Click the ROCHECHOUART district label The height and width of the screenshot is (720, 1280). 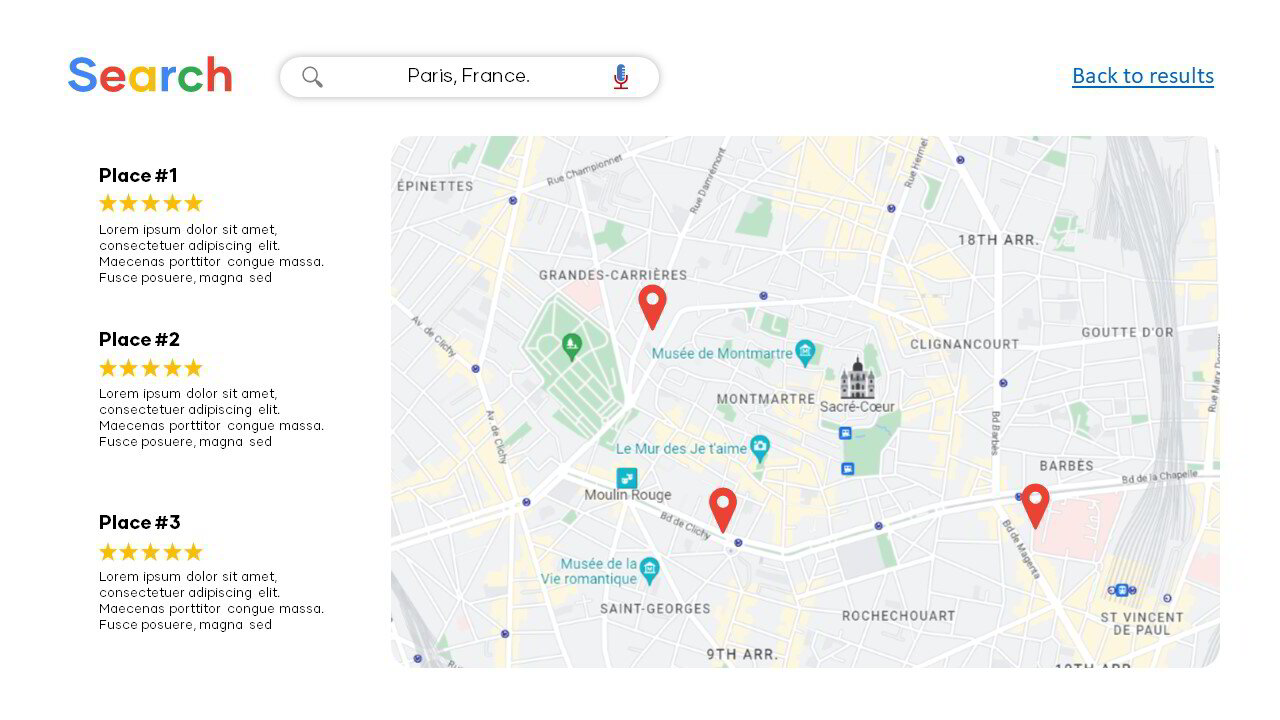[x=898, y=616]
